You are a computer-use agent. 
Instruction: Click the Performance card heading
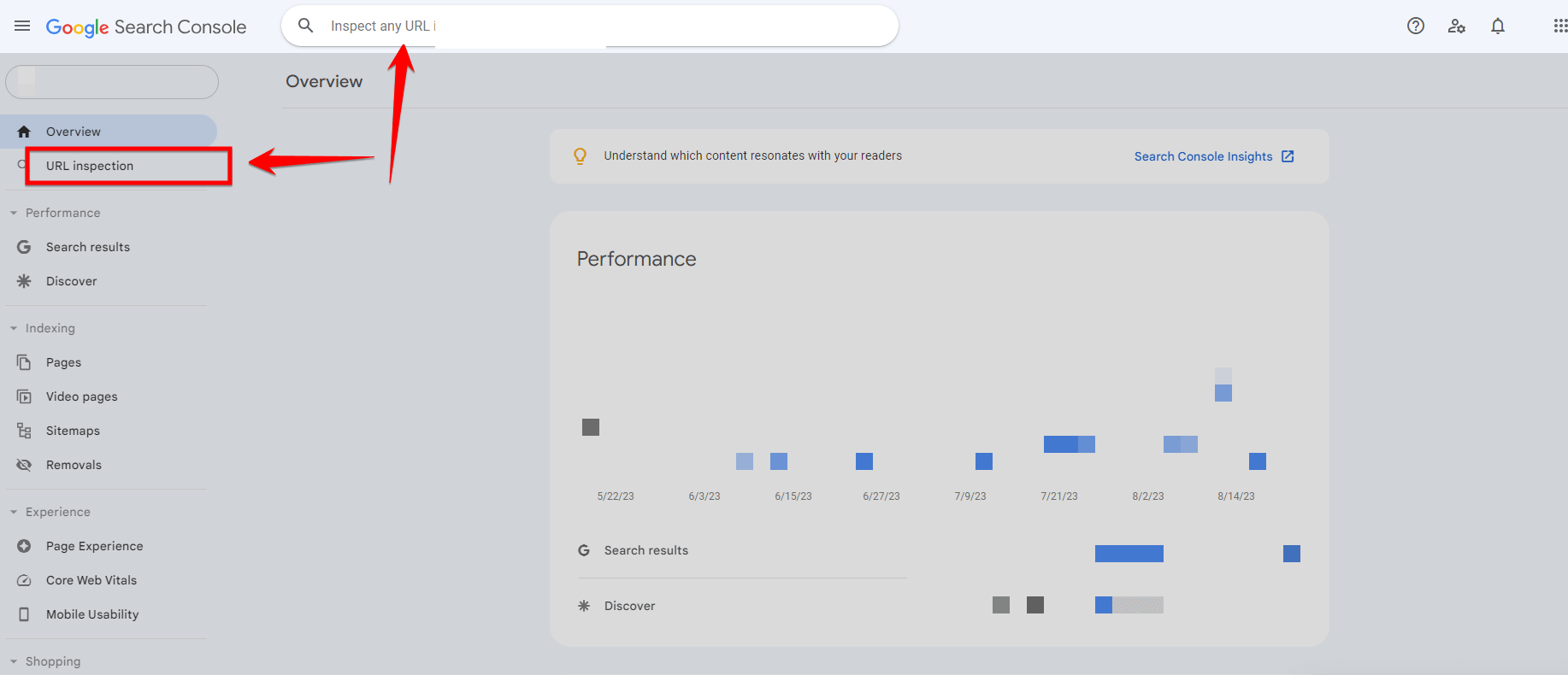pos(637,259)
